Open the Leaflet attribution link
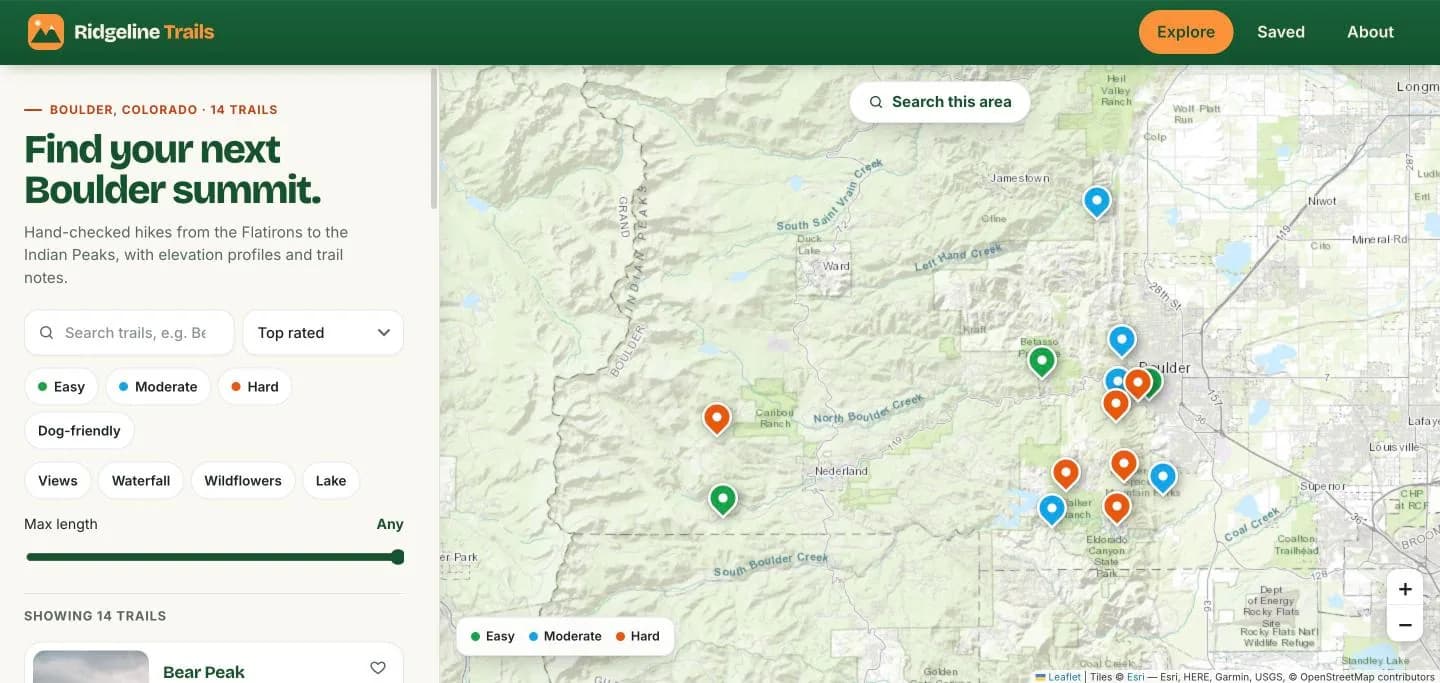 click(x=1059, y=677)
